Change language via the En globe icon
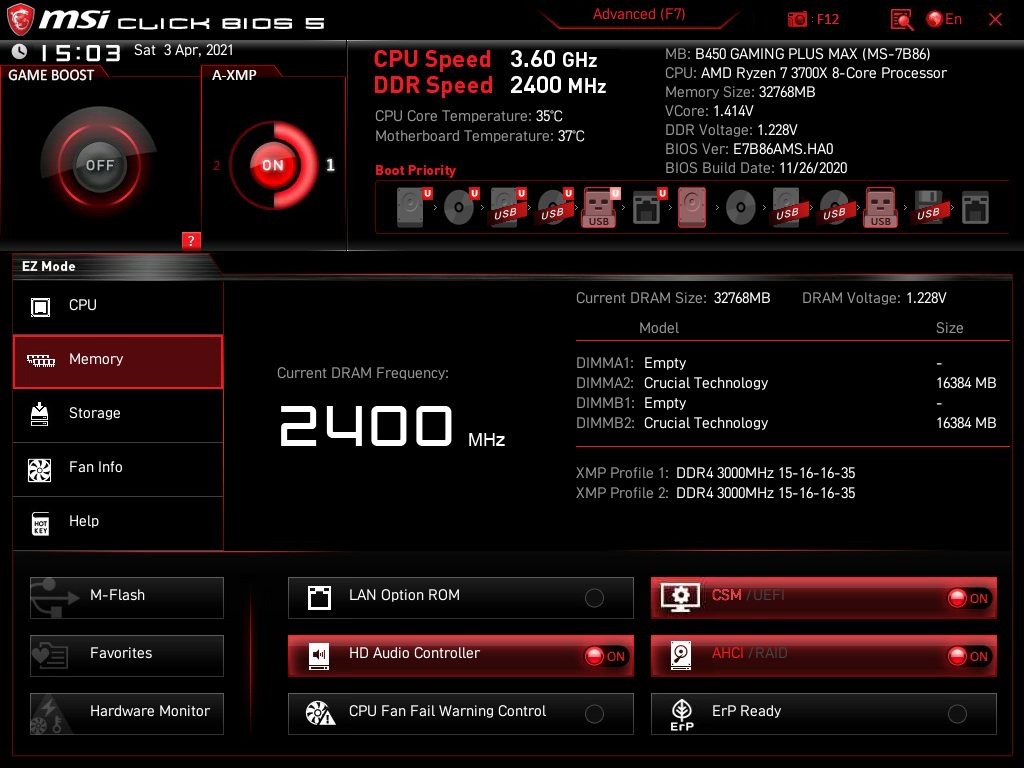 [944, 19]
